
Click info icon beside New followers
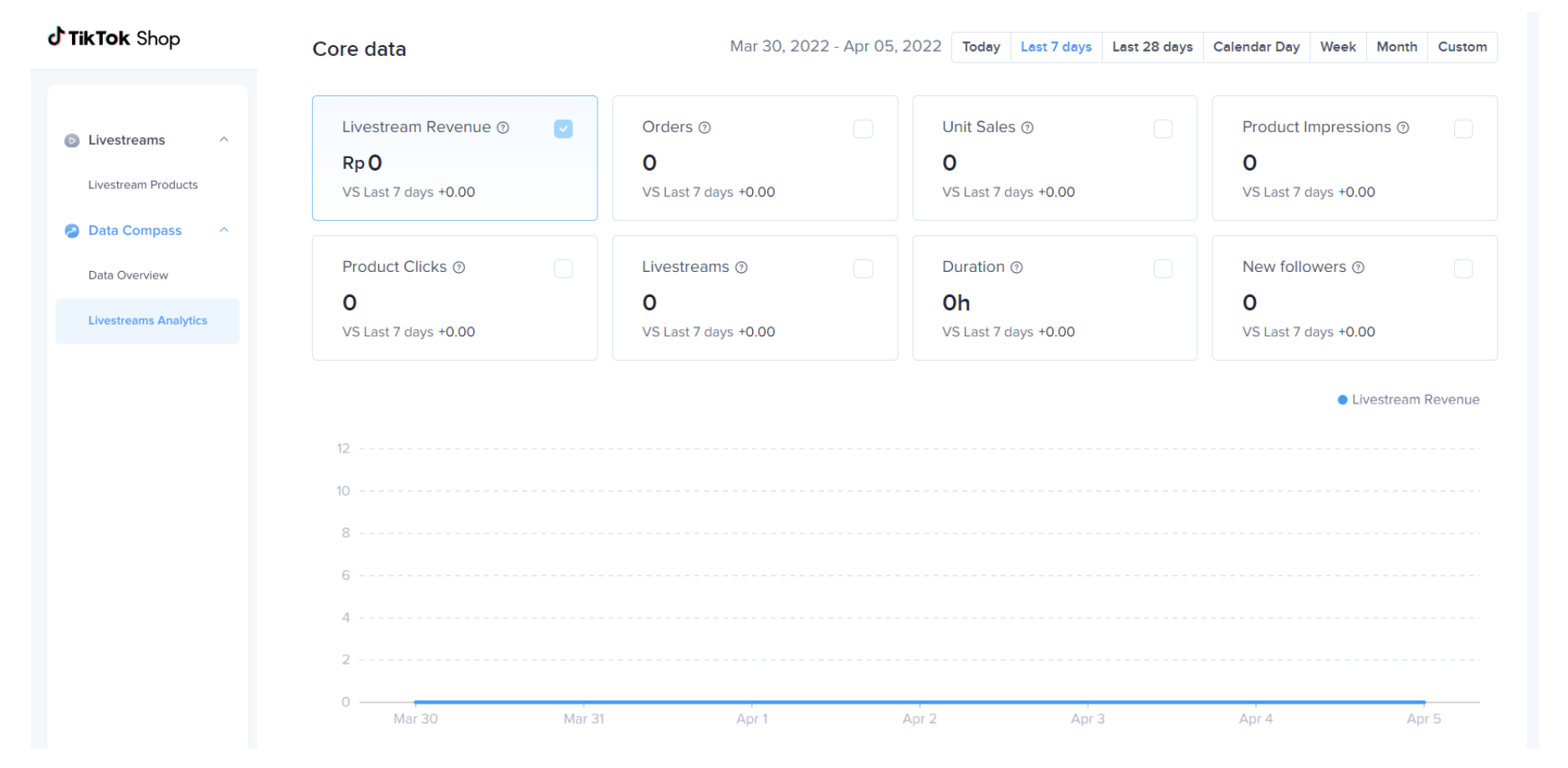[x=1358, y=268]
